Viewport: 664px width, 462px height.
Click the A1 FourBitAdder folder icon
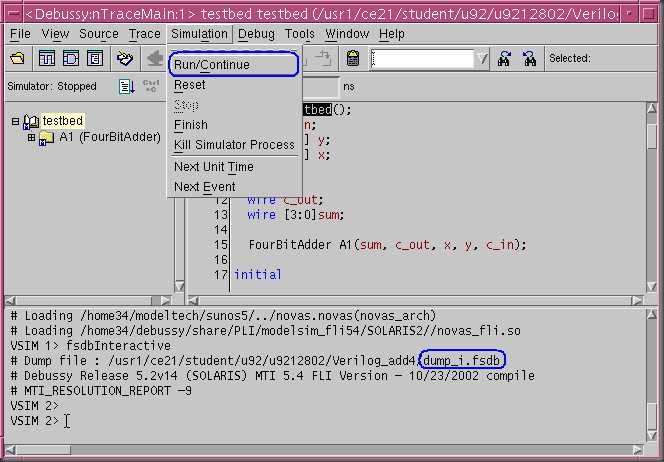point(46,138)
